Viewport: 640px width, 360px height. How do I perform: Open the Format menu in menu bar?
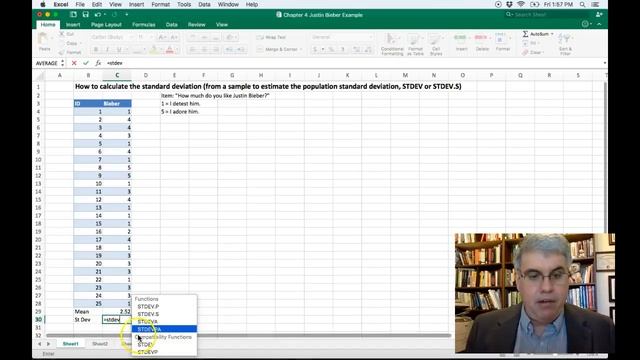[x=160, y=4]
